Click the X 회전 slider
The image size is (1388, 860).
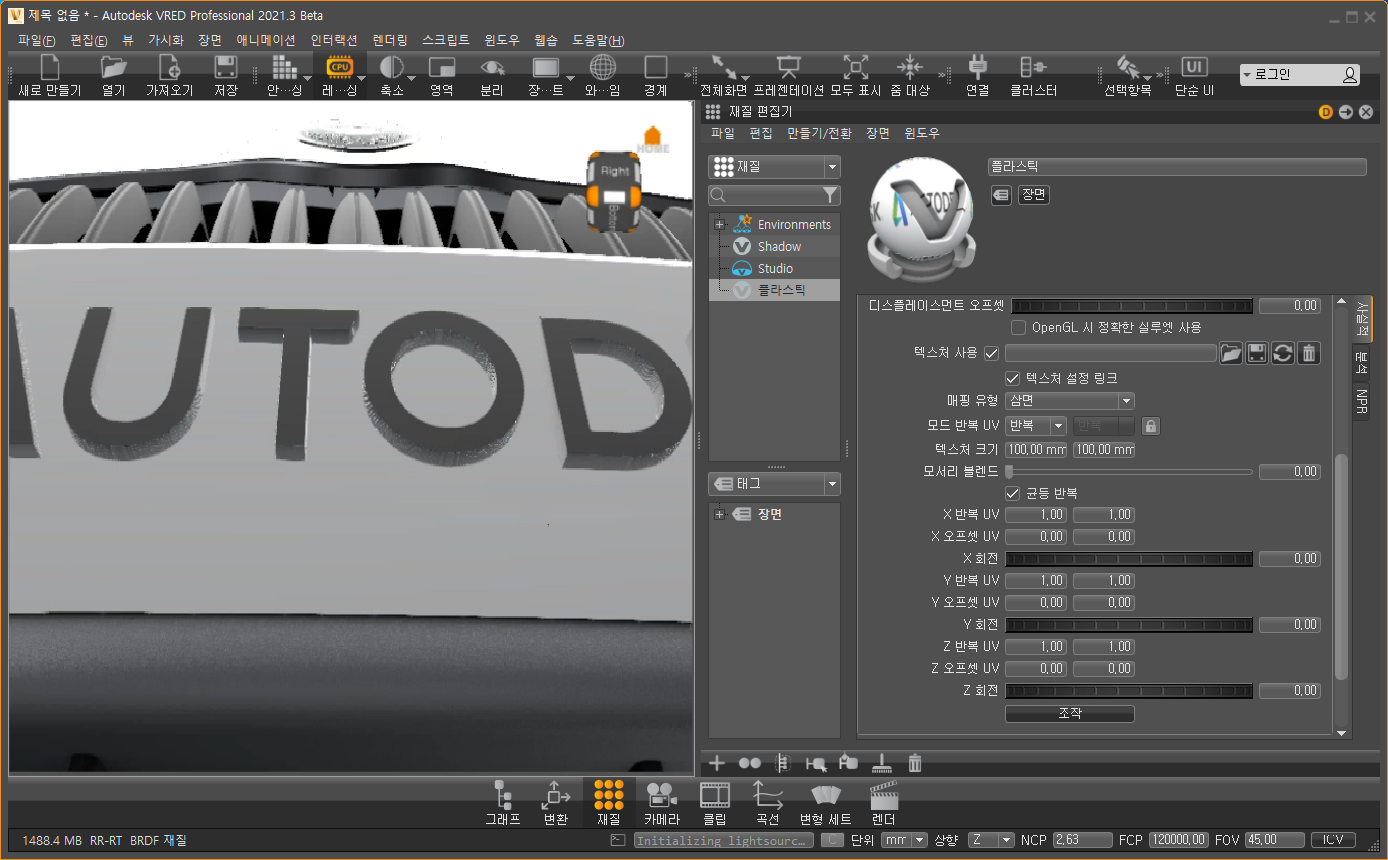1130,559
